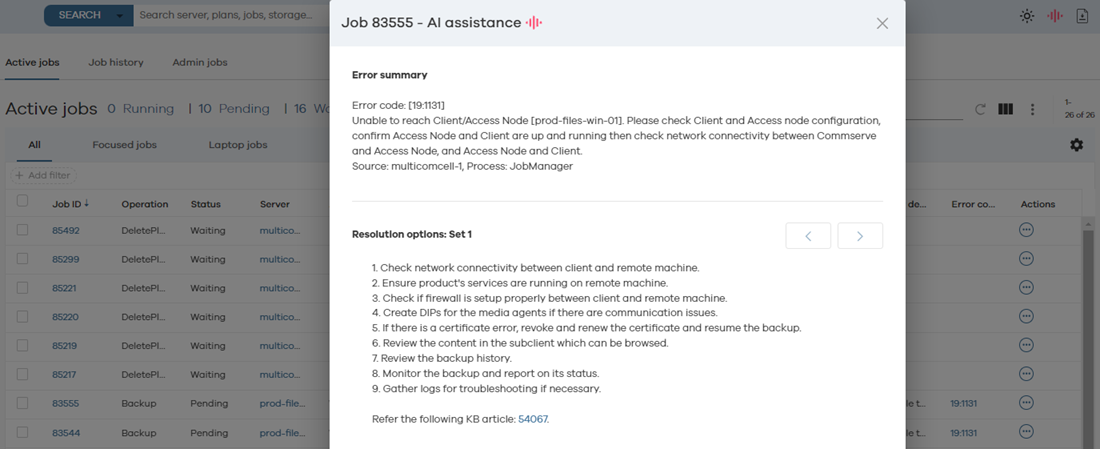Close the AI assistance dialog
Viewport: 1100px width, 449px height.
882,23
